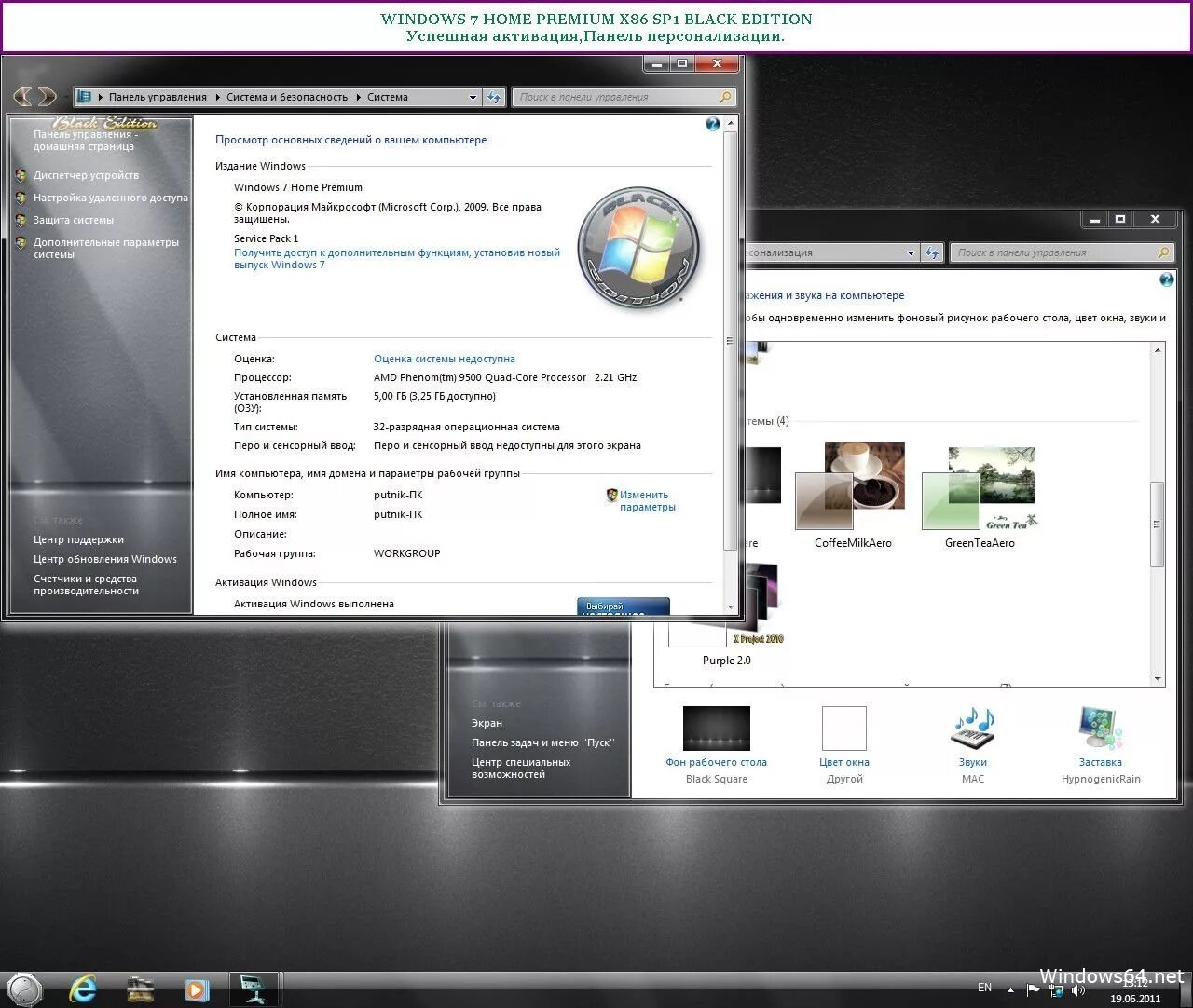Viewport: 1193px width, 1008px height.
Task: Refresh the Personalization window address bar
Action: click(932, 252)
